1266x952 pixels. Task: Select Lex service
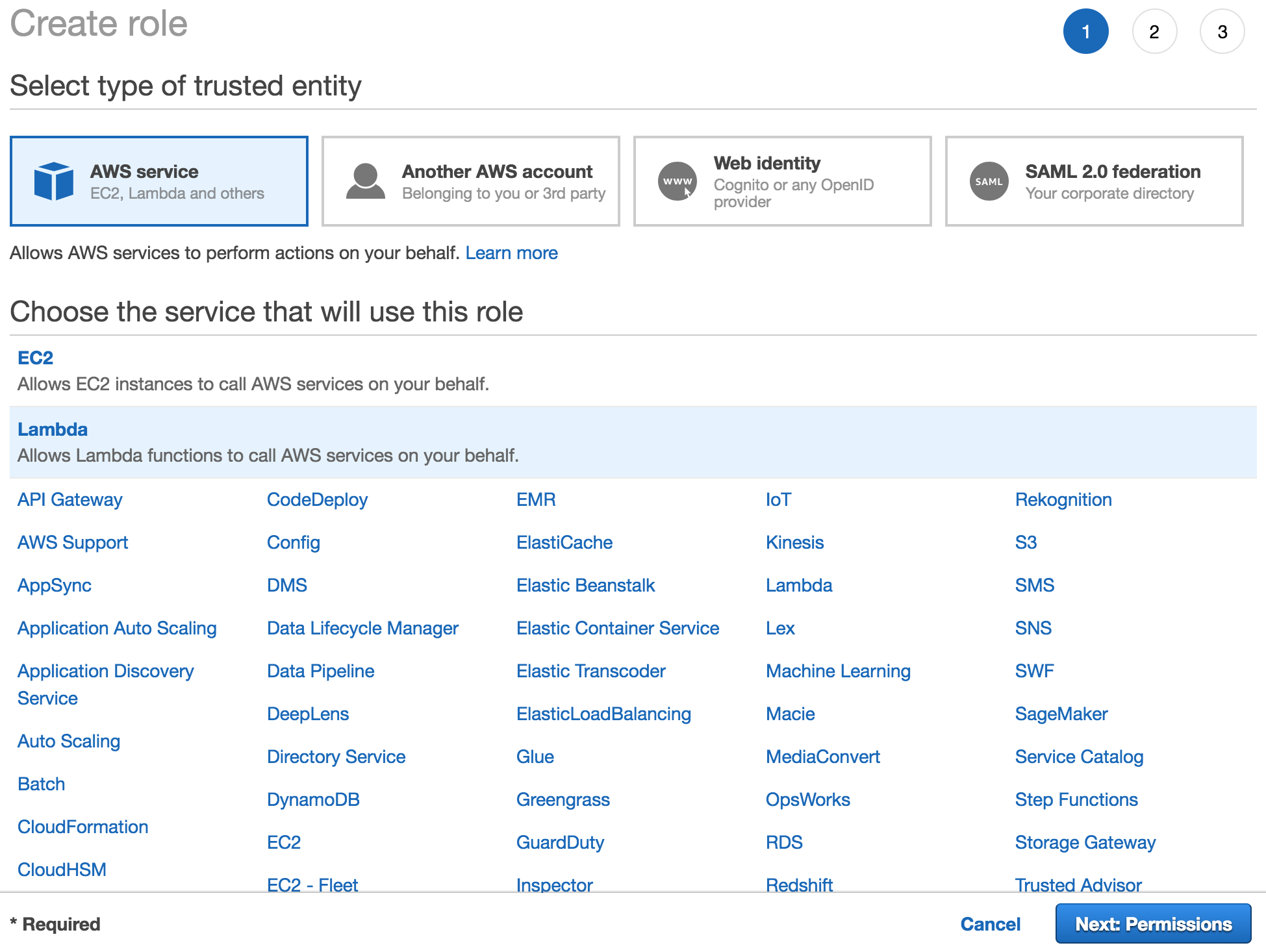coord(780,628)
